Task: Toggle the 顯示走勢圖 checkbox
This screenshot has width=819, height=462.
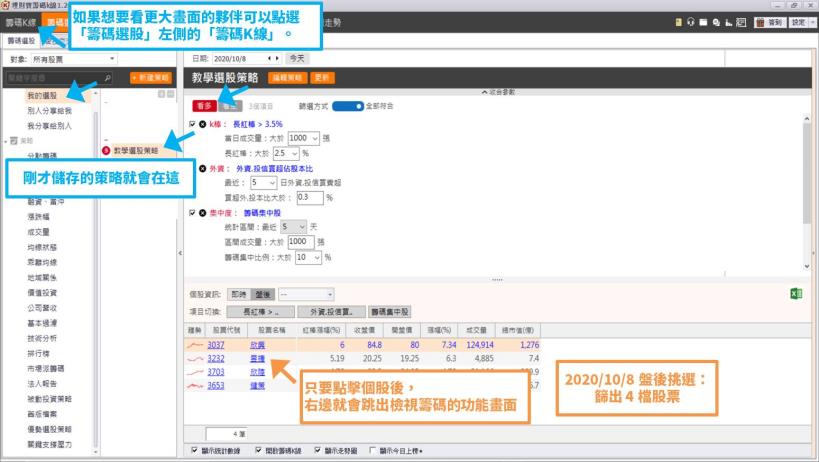Action: pyautogui.click(x=318, y=450)
